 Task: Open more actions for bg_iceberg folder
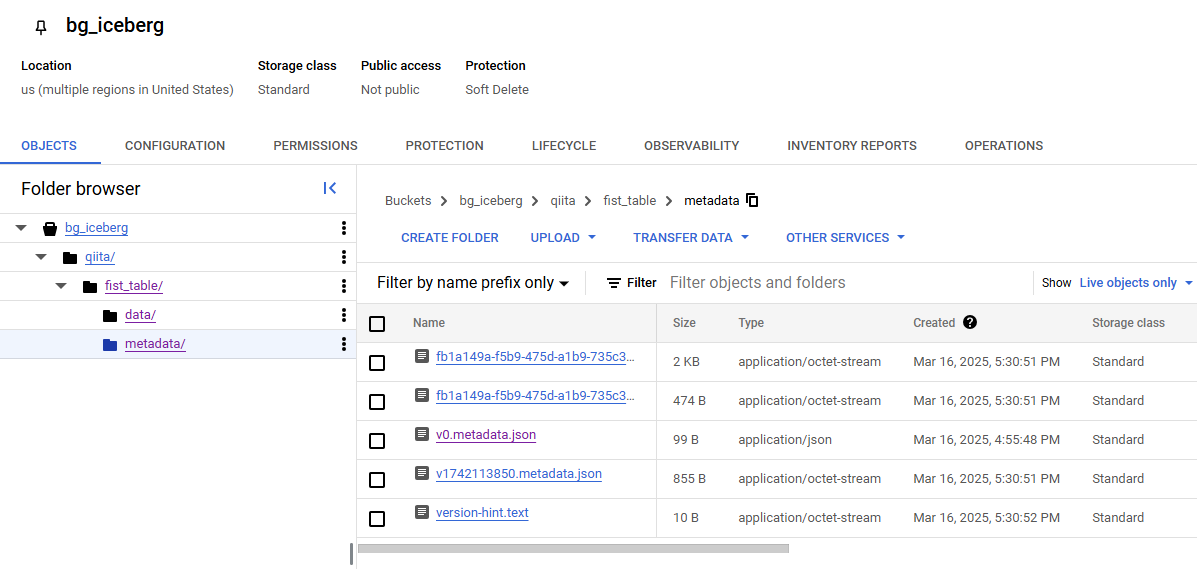click(x=344, y=228)
